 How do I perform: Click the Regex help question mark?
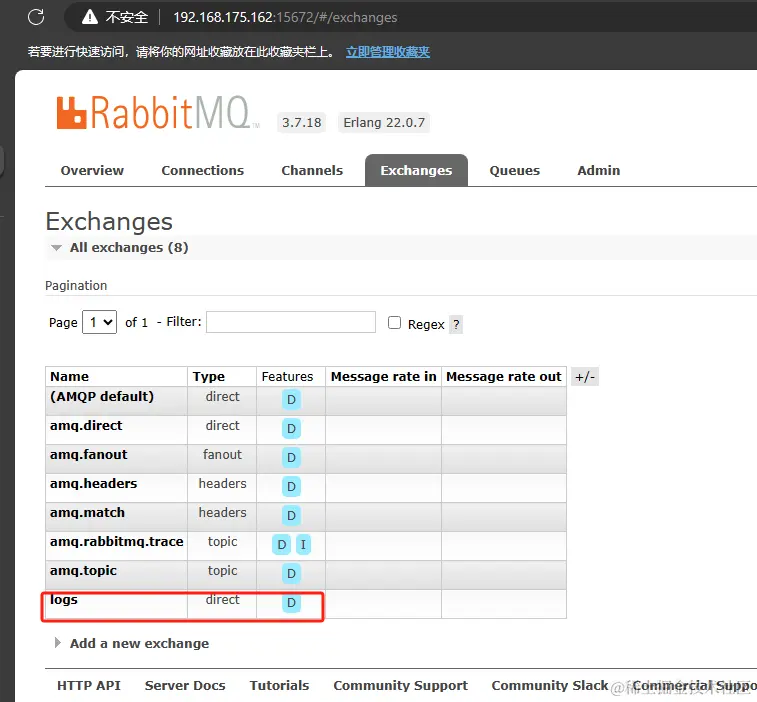(456, 324)
